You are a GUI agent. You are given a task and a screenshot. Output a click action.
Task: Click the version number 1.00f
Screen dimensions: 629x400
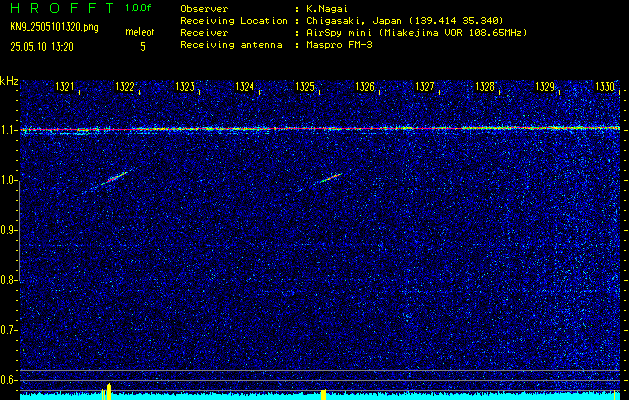click(x=138, y=8)
